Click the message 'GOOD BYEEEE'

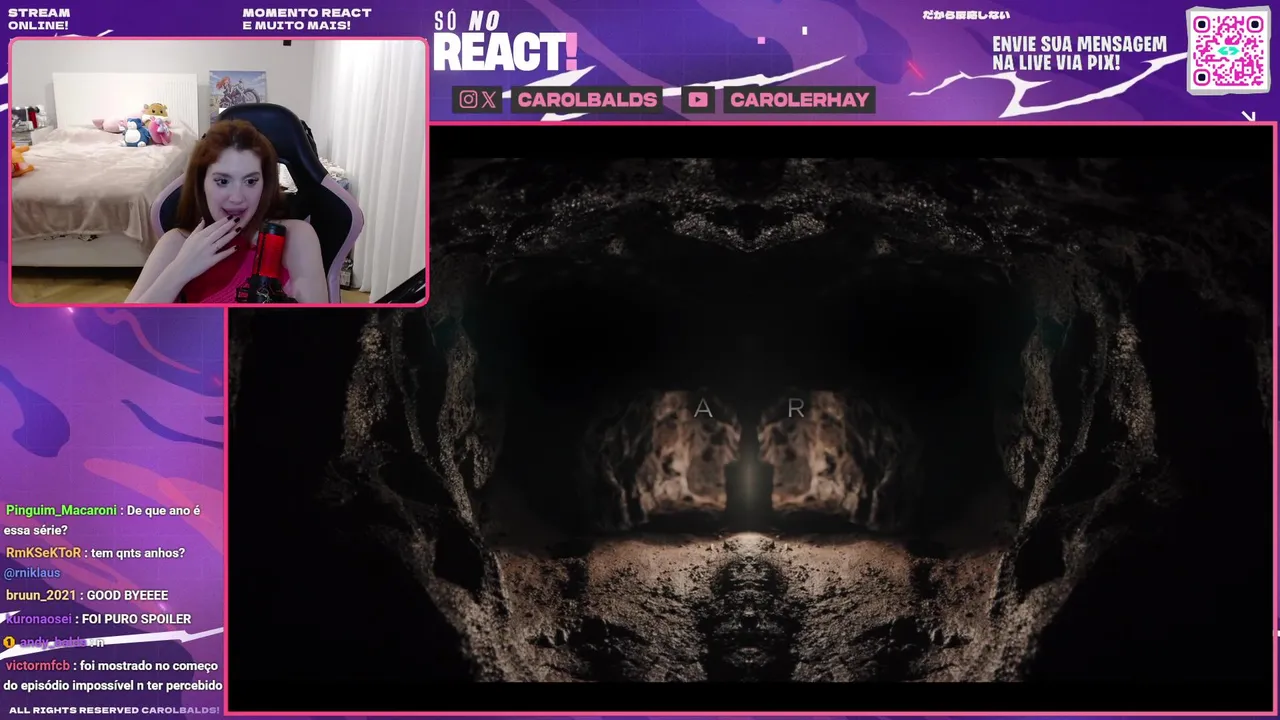[x=127, y=596]
